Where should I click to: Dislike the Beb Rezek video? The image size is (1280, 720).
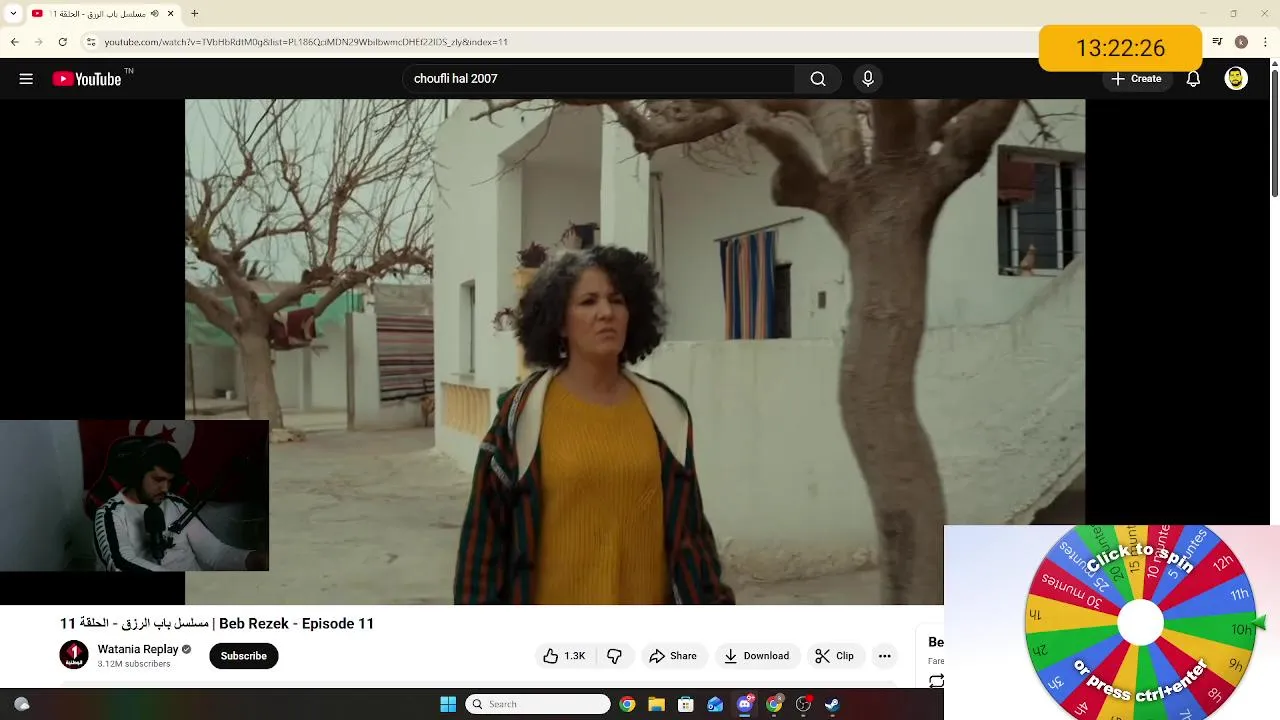click(x=614, y=656)
